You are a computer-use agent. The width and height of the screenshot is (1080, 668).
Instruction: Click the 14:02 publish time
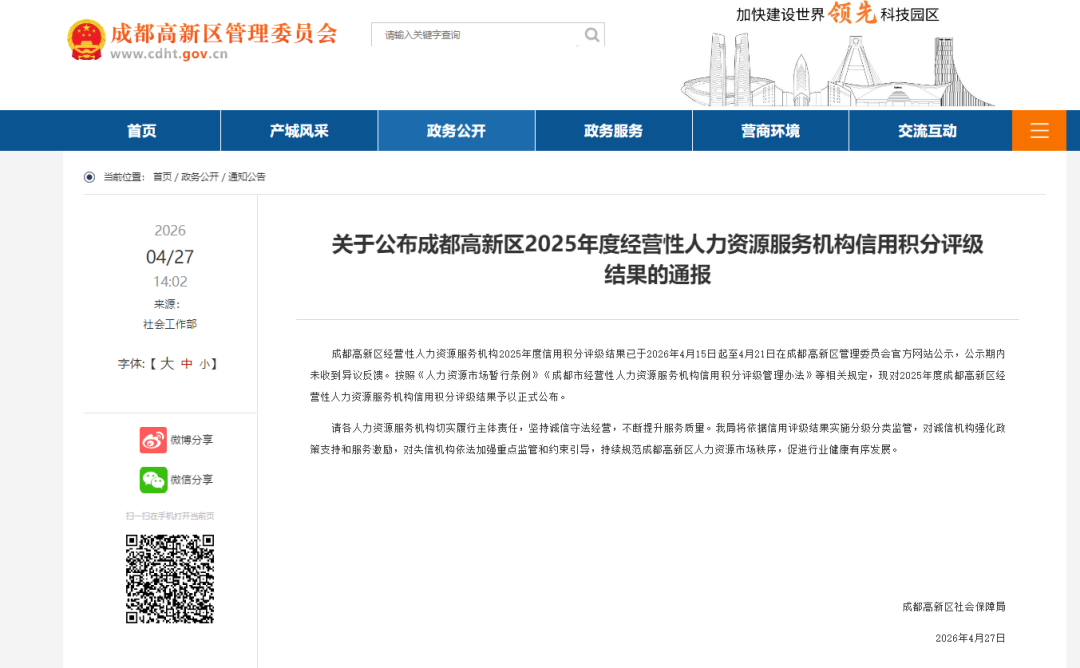click(x=170, y=282)
